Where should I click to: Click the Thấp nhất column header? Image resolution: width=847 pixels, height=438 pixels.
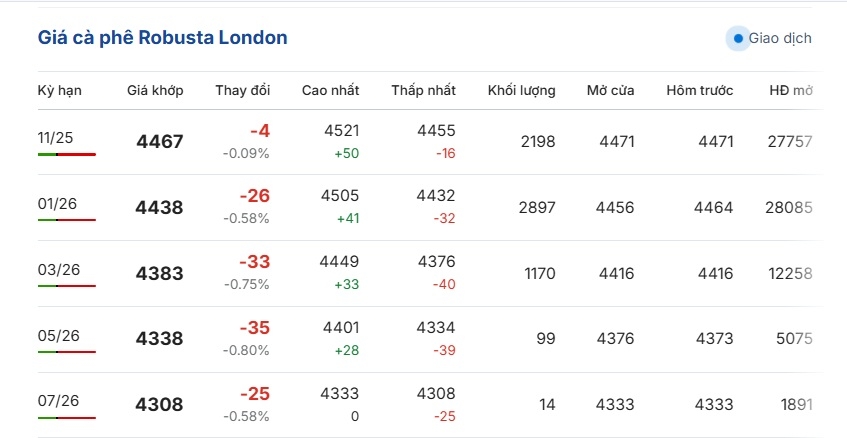click(424, 91)
